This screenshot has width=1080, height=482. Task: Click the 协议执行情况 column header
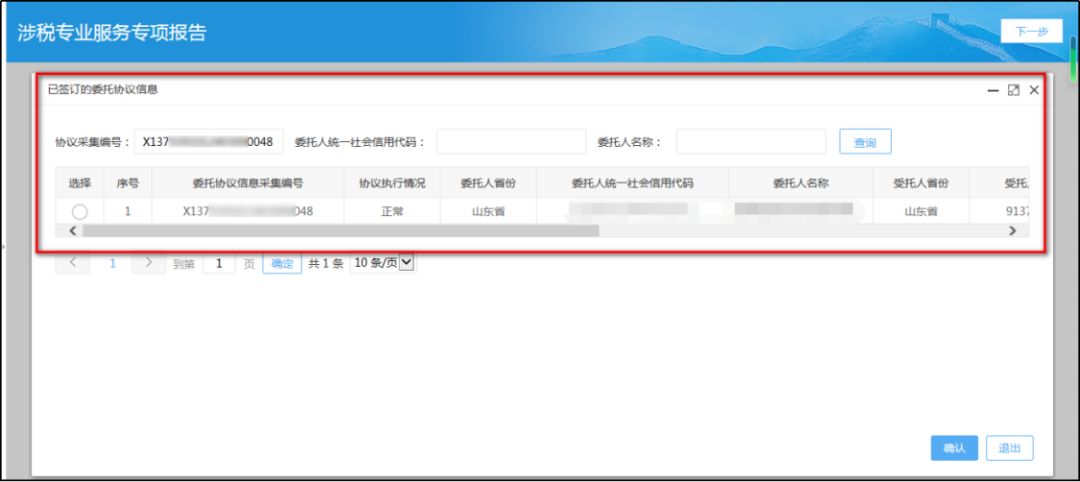point(392,183)
